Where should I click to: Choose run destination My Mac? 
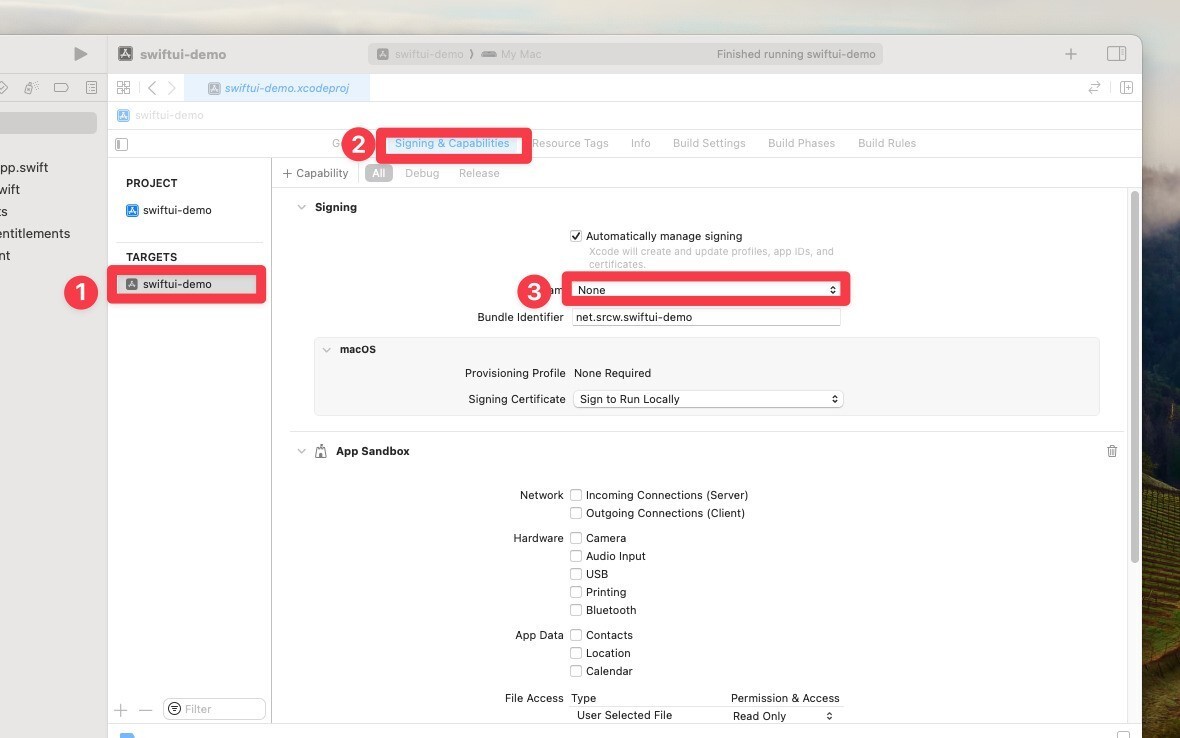(512, 54)
